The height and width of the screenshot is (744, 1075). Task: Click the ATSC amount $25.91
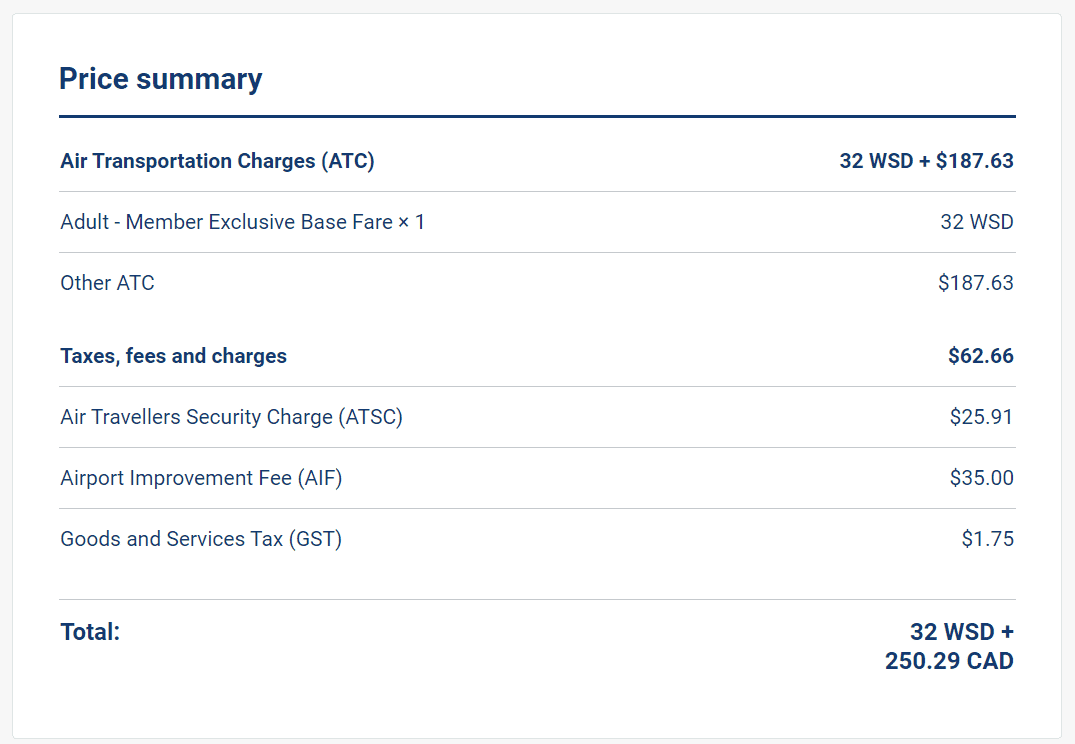981,417
